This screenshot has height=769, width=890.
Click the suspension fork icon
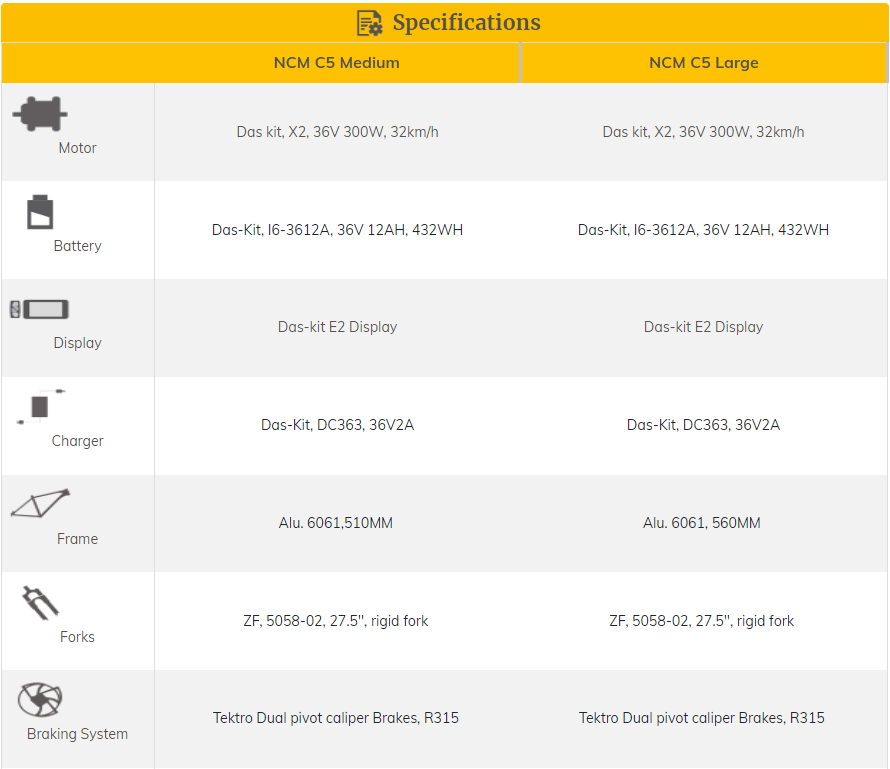41,603
